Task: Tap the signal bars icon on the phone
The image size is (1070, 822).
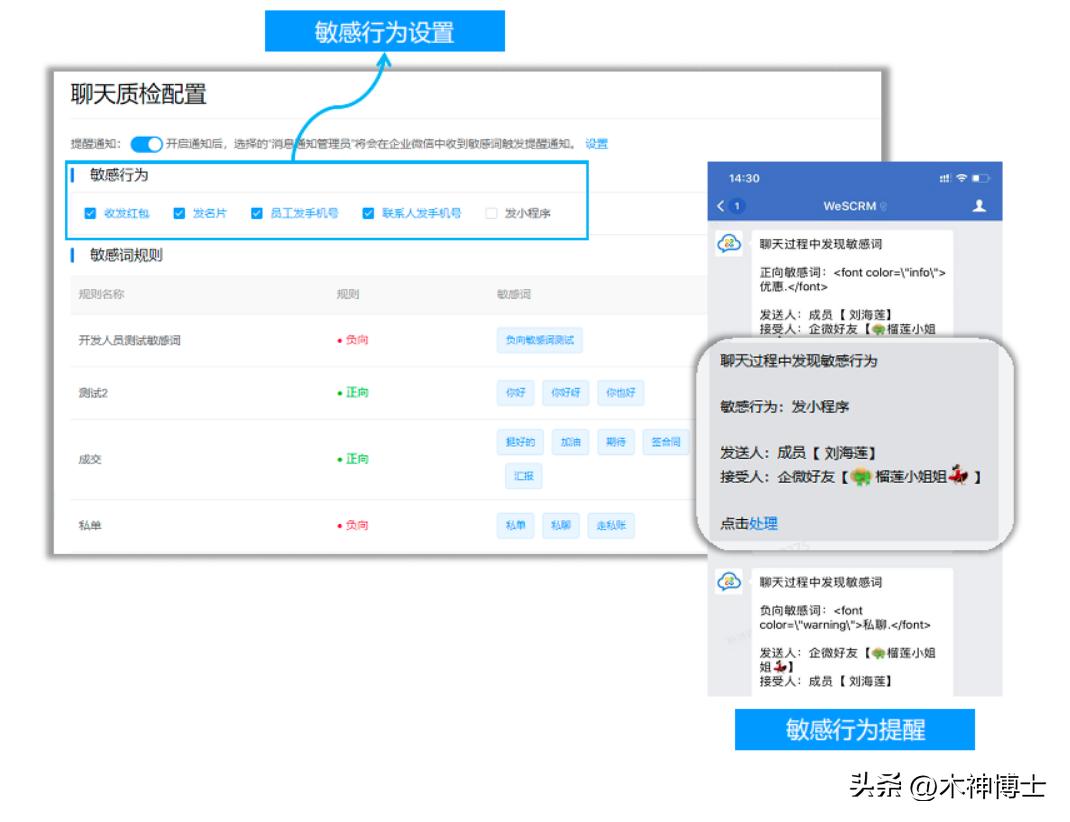Action: coord(945,177)
